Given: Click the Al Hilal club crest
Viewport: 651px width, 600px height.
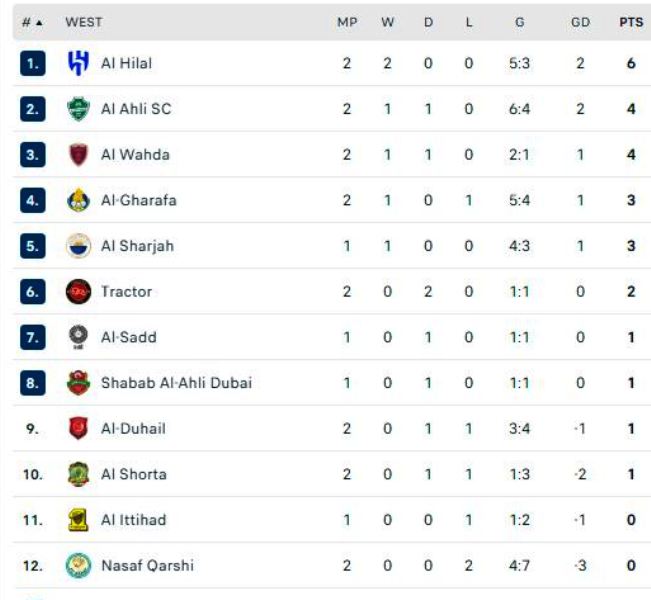Looking at the screenshot, I should click(x=78, y=63).
